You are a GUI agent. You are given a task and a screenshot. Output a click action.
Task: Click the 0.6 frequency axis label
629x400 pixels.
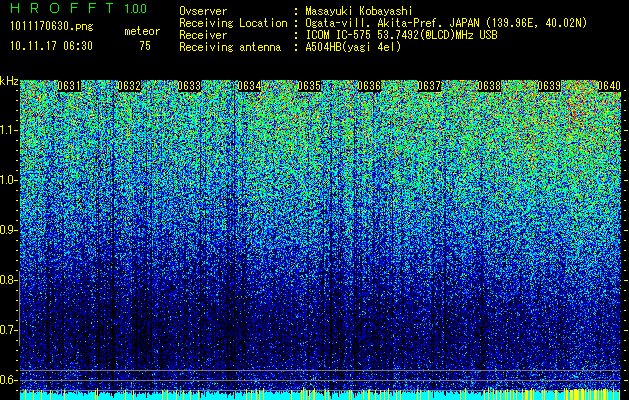9,380
